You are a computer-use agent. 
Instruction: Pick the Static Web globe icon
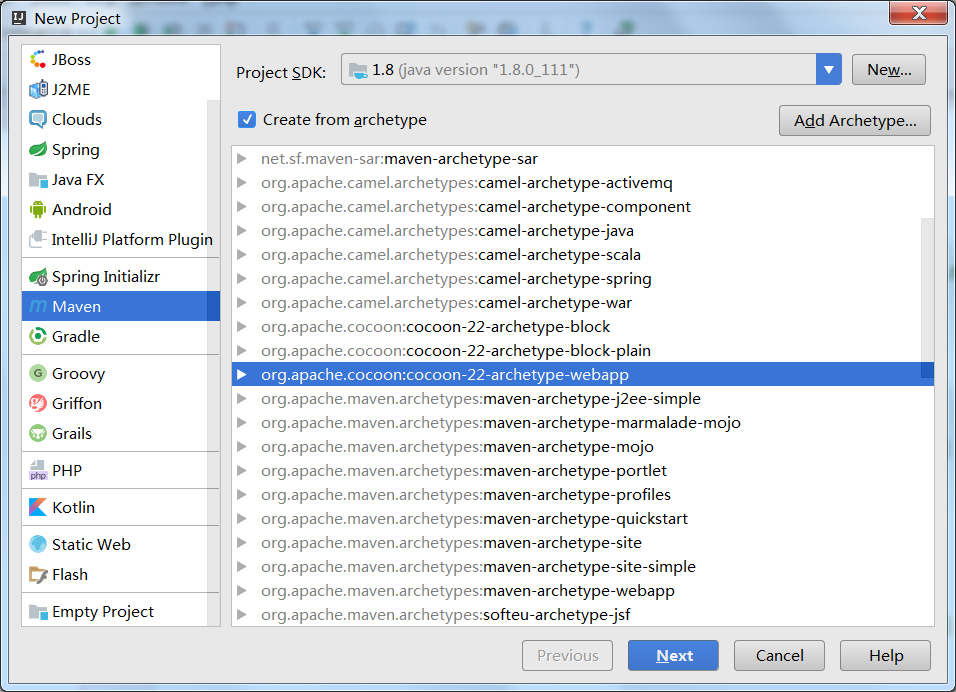(38, 544)
